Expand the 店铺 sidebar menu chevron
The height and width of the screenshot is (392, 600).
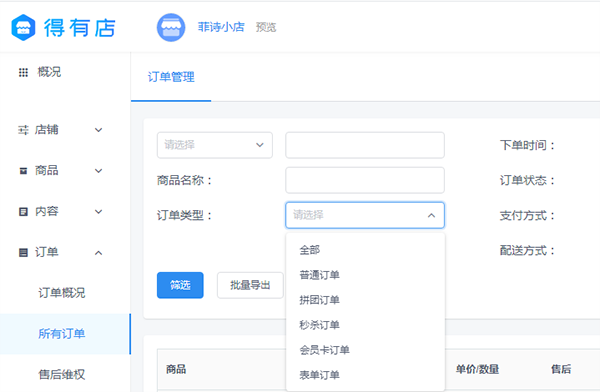coord(98,130)
